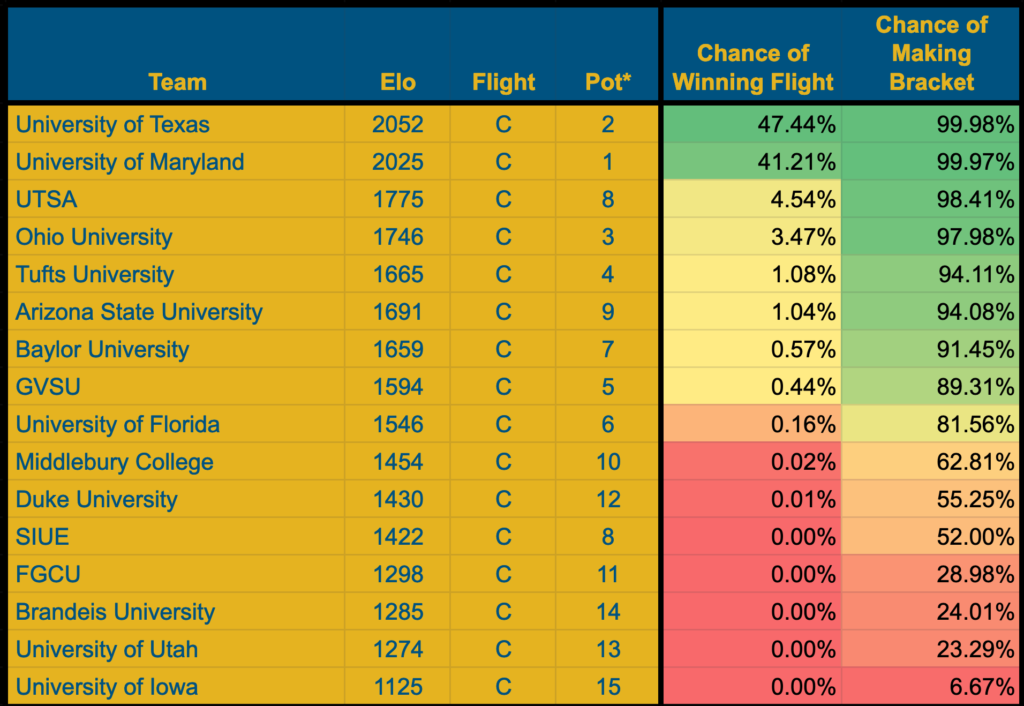Screen dimensions: 1024x706
Task: Select the UTSA team cell
Action: (x=176, y=199)
